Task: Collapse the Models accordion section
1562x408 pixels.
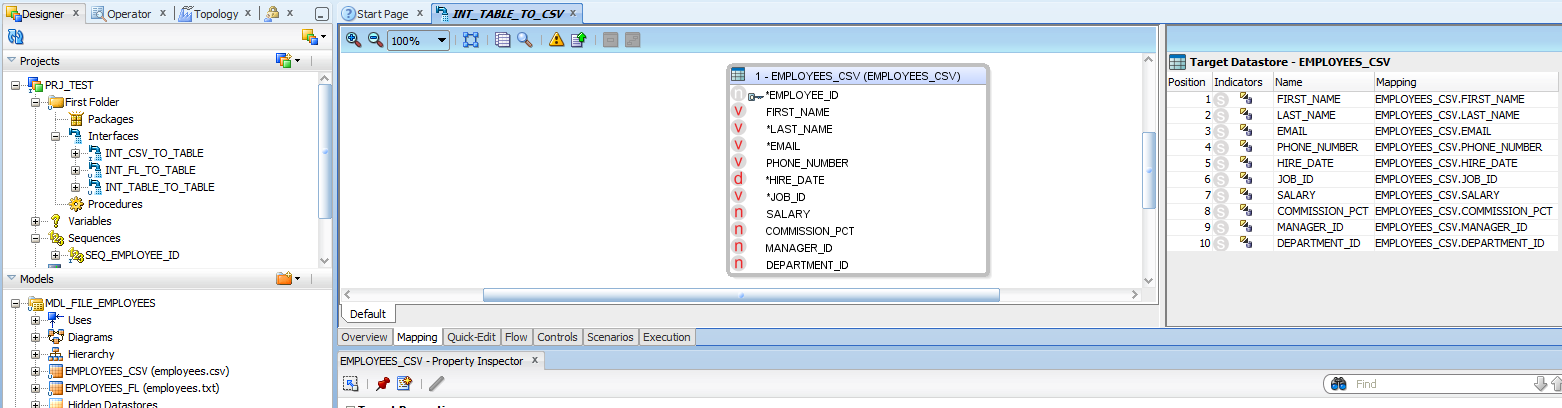Action: [12, 279]
